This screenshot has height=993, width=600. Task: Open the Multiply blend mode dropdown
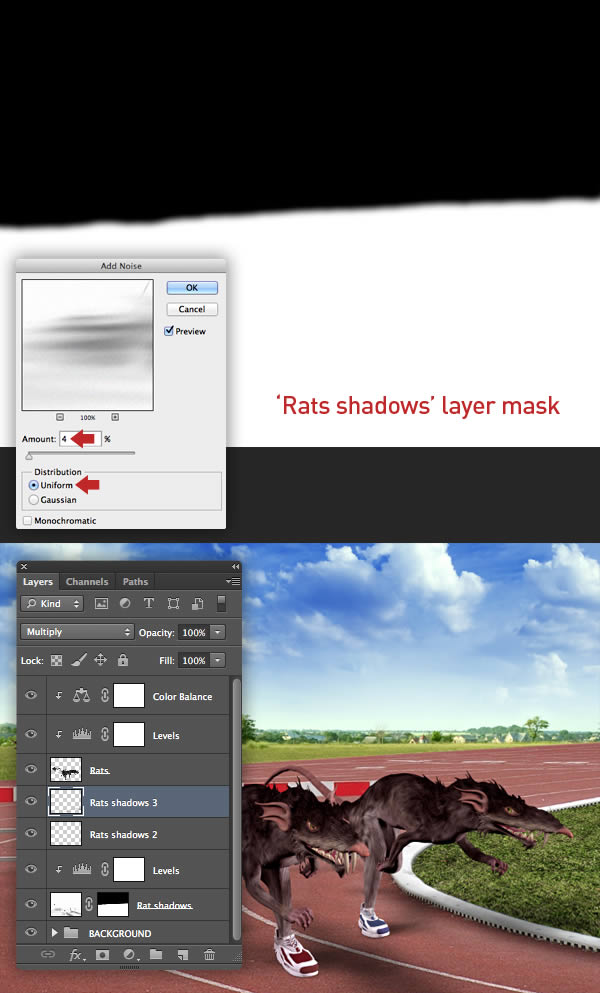(x=77, y=632)
